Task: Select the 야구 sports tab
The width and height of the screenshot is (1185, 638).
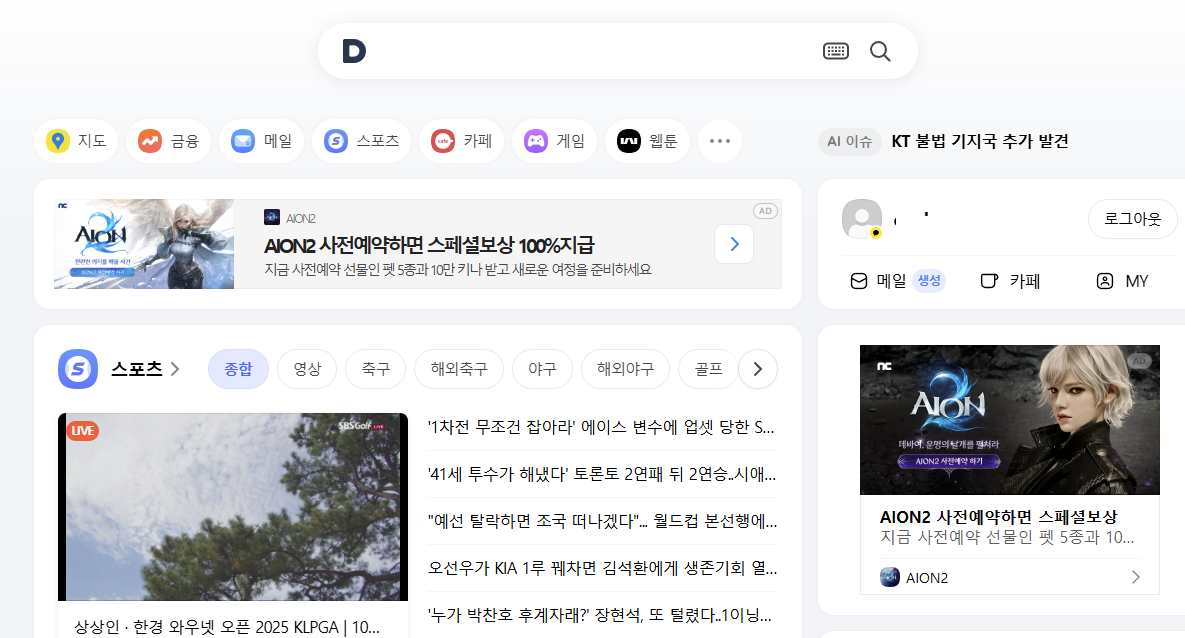Action: point(542,369)
